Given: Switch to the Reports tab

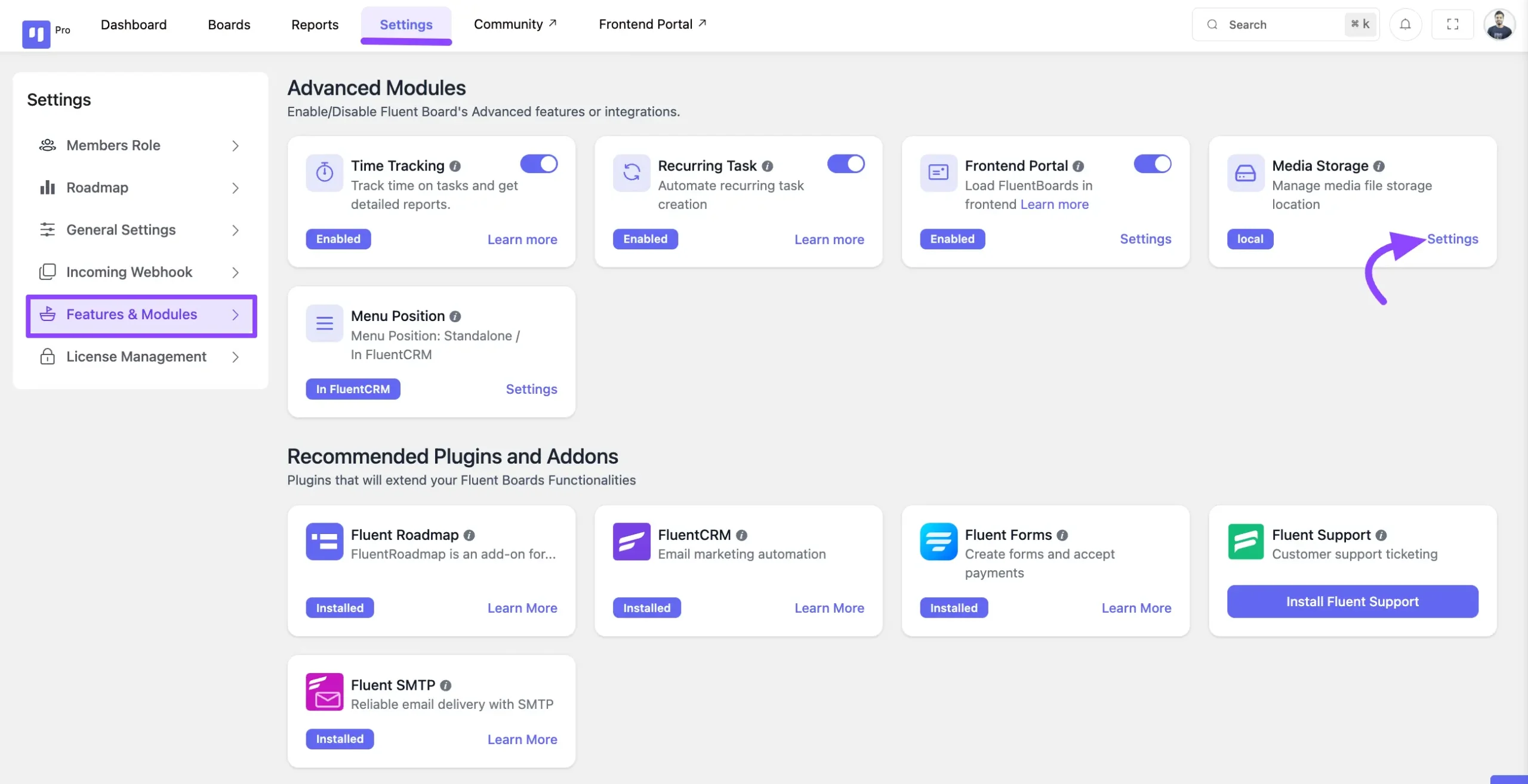Looking at the screenshot, I should pos(315,24).
